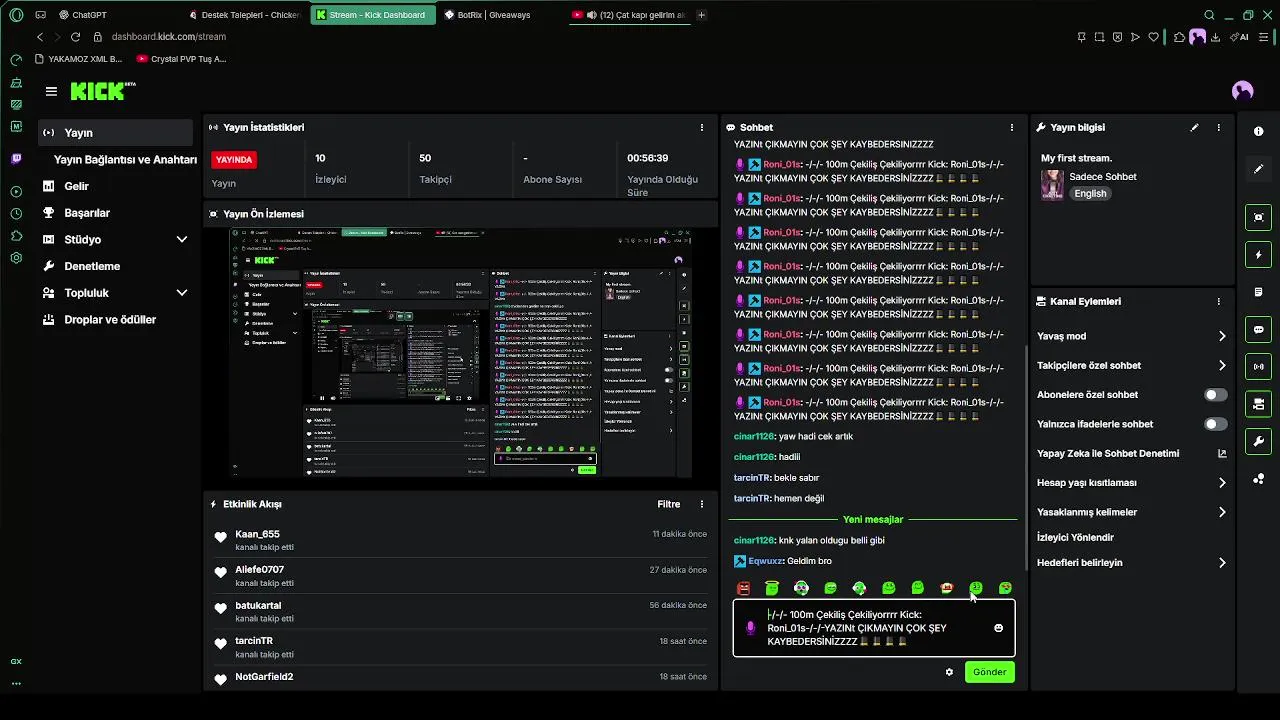Screen dimensions: 1280x720
Task: Toggle the lightning activity icon in the right sidebar
Action: (1258, 254)
